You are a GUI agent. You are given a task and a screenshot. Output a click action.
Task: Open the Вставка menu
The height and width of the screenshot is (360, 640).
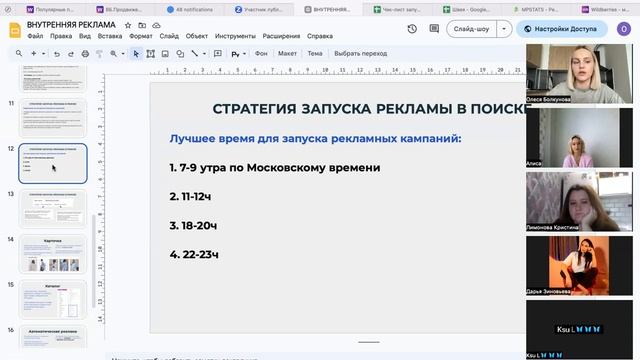[110, 36]
